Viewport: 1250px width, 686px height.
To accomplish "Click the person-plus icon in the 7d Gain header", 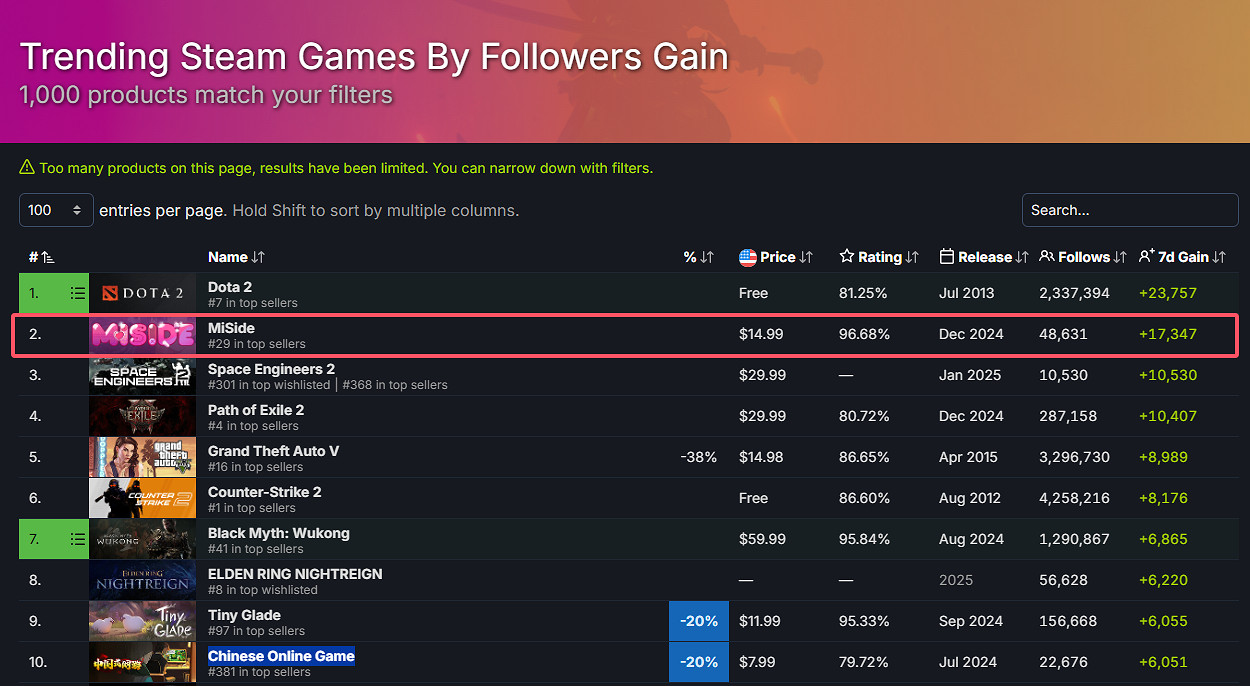I will click(1145, 255).
